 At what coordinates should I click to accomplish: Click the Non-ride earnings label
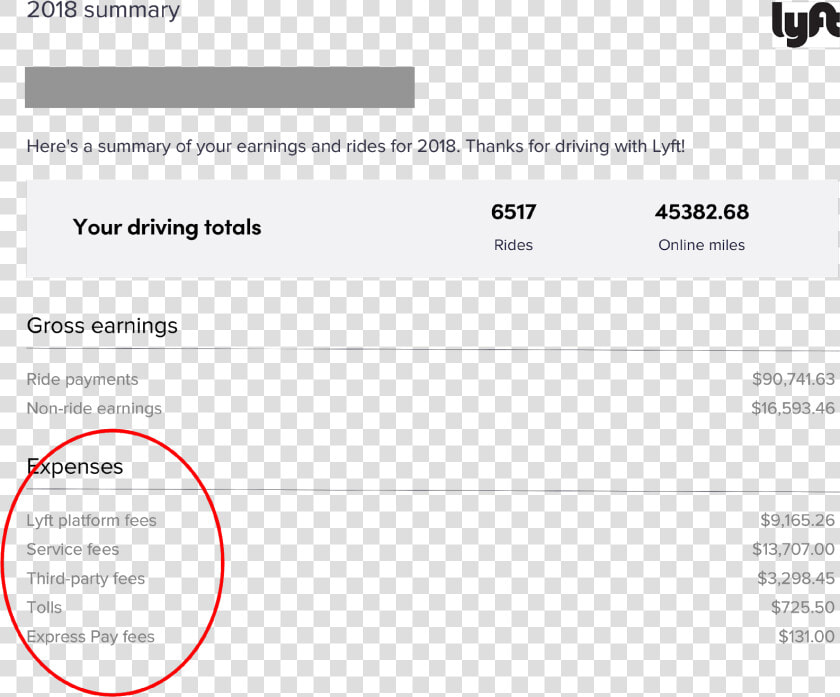click(94, 408)
